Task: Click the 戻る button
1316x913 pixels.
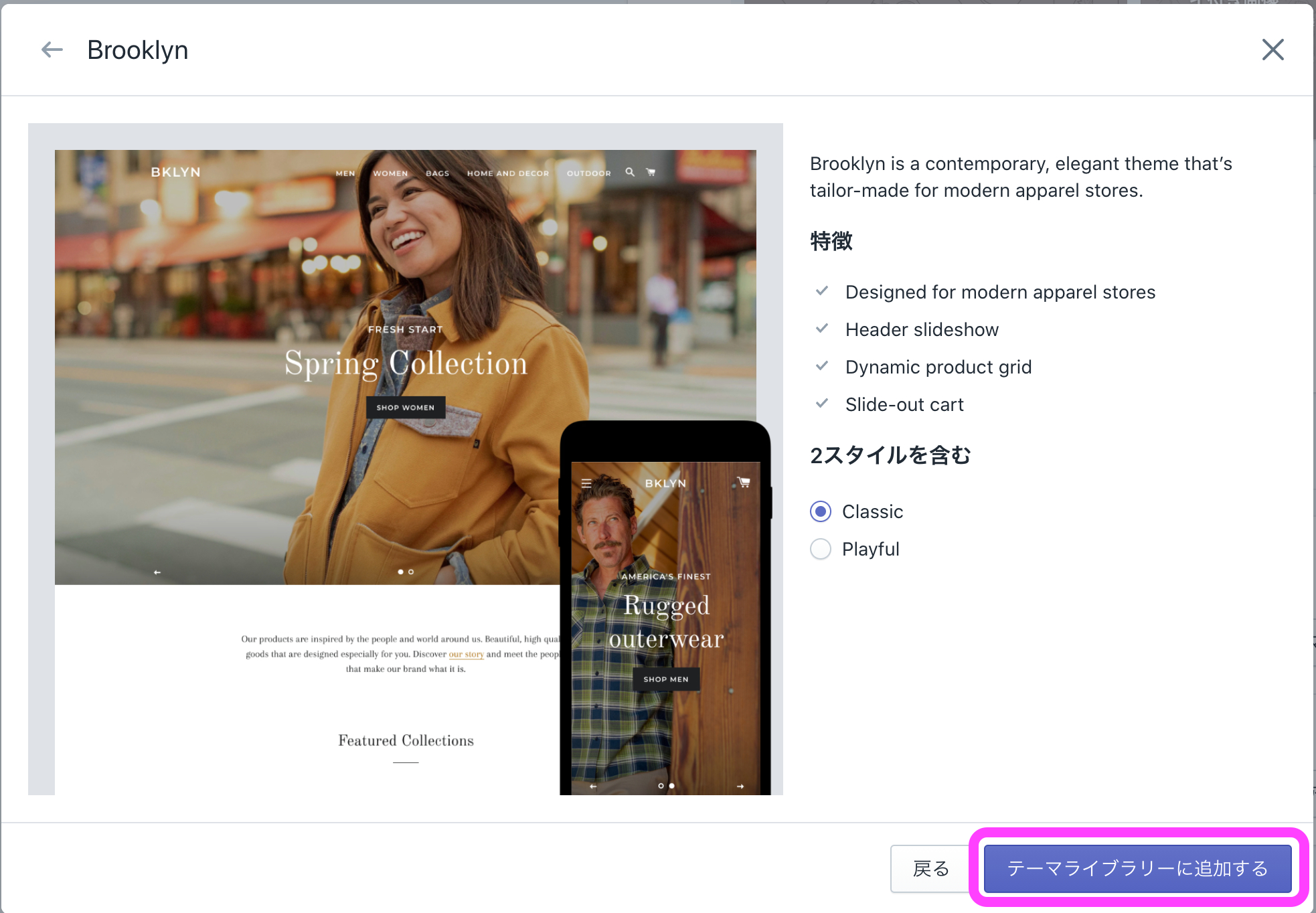Action: [x=930, y=868]
